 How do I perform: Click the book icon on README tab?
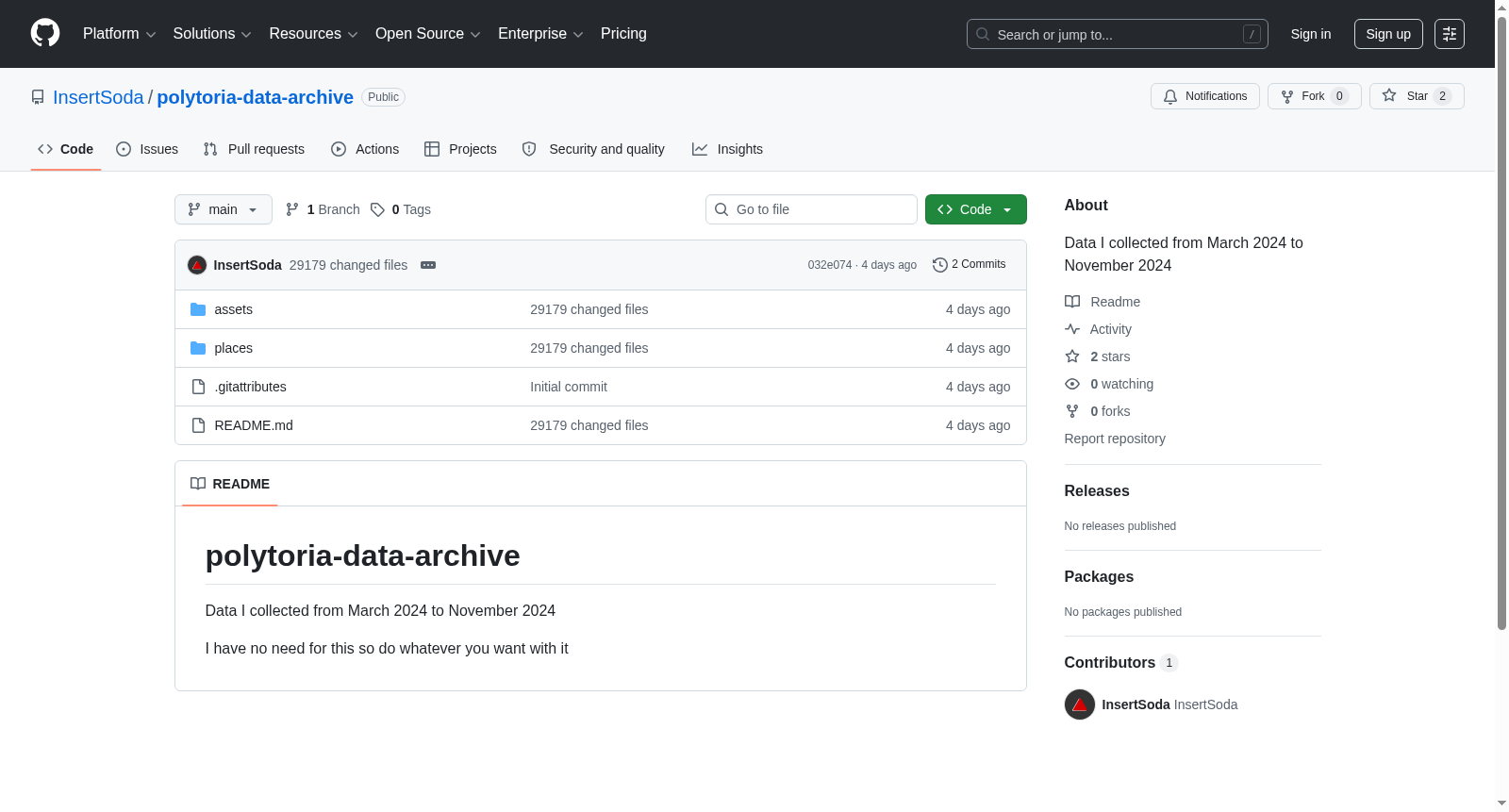pyautogui.click(x=198, y=484)
